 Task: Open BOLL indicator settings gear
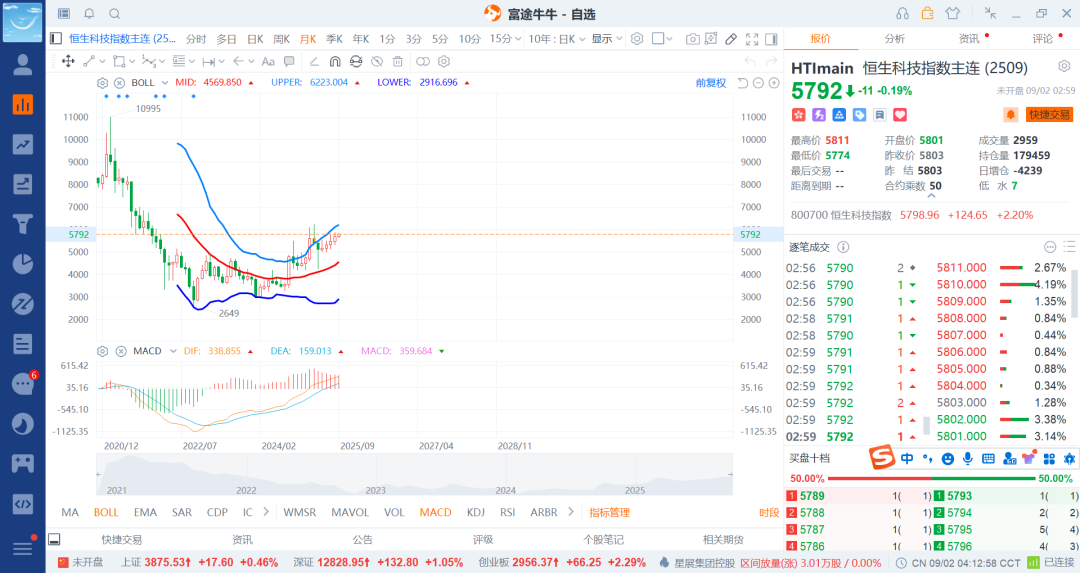[103, 83]
